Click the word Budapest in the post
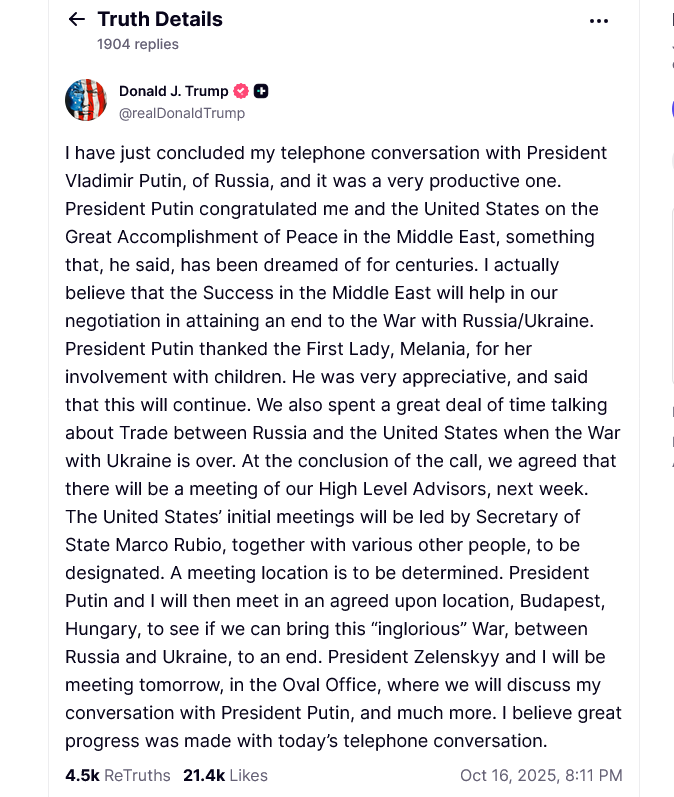 pyautogui.click(x=550, y=601)
